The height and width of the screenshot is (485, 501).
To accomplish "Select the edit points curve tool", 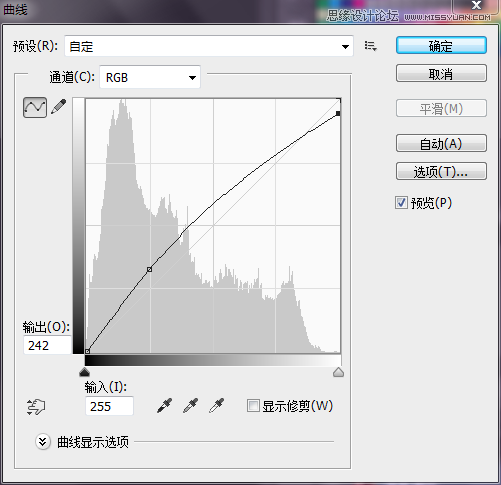I will tap(35, 107).
